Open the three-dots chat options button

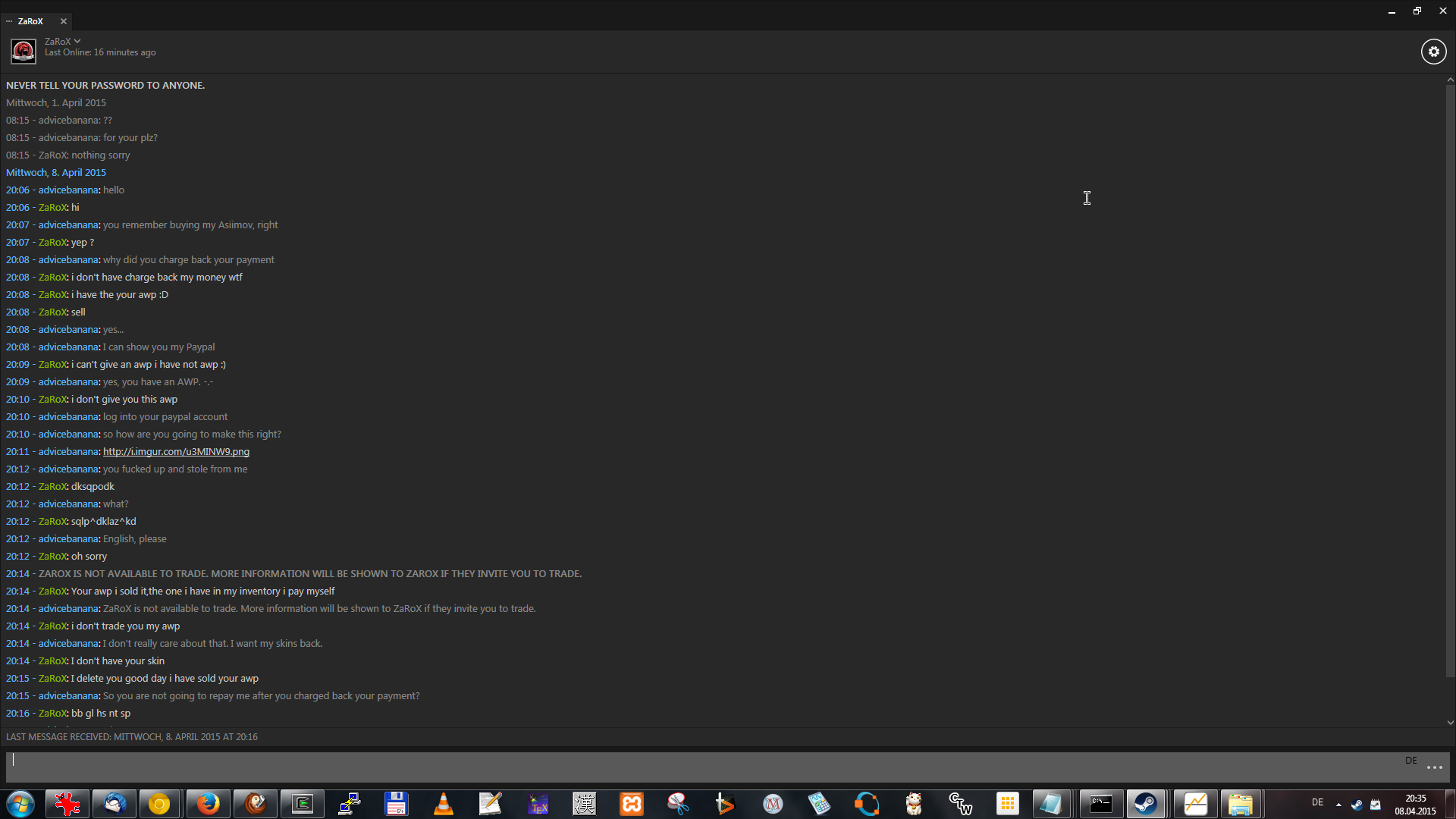point(1434,767)
